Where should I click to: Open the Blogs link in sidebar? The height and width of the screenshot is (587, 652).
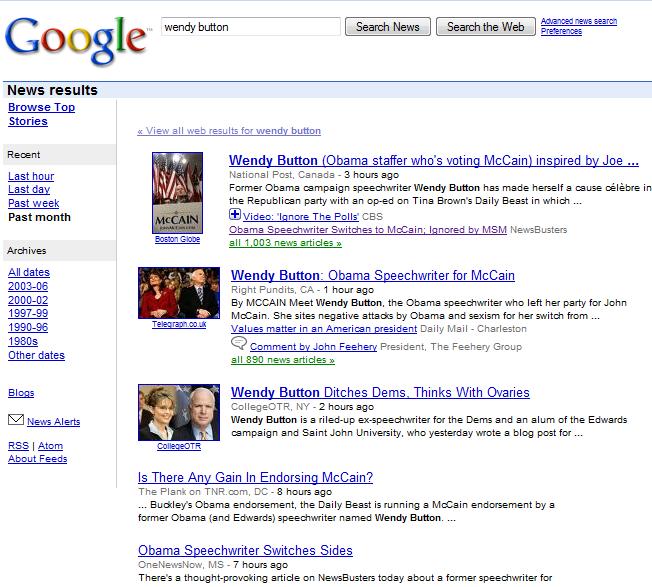coord(21,393)
